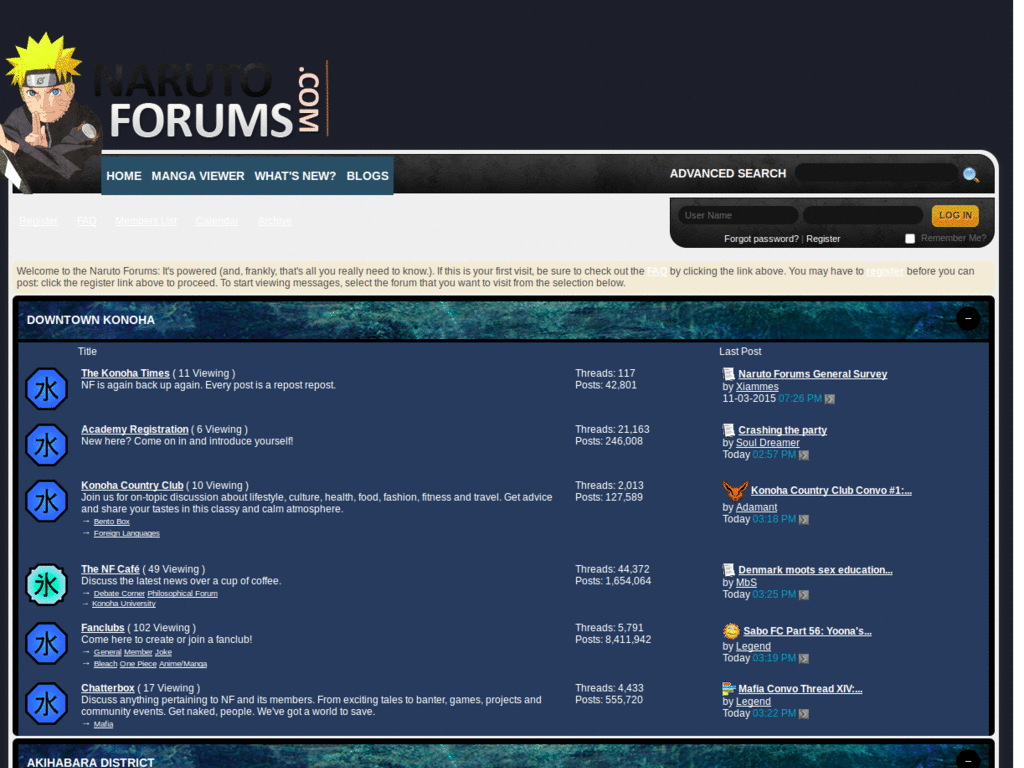1024x768 pixels.
Task: Click the Chatterbox forum status icon
Action: pos(46,704)
